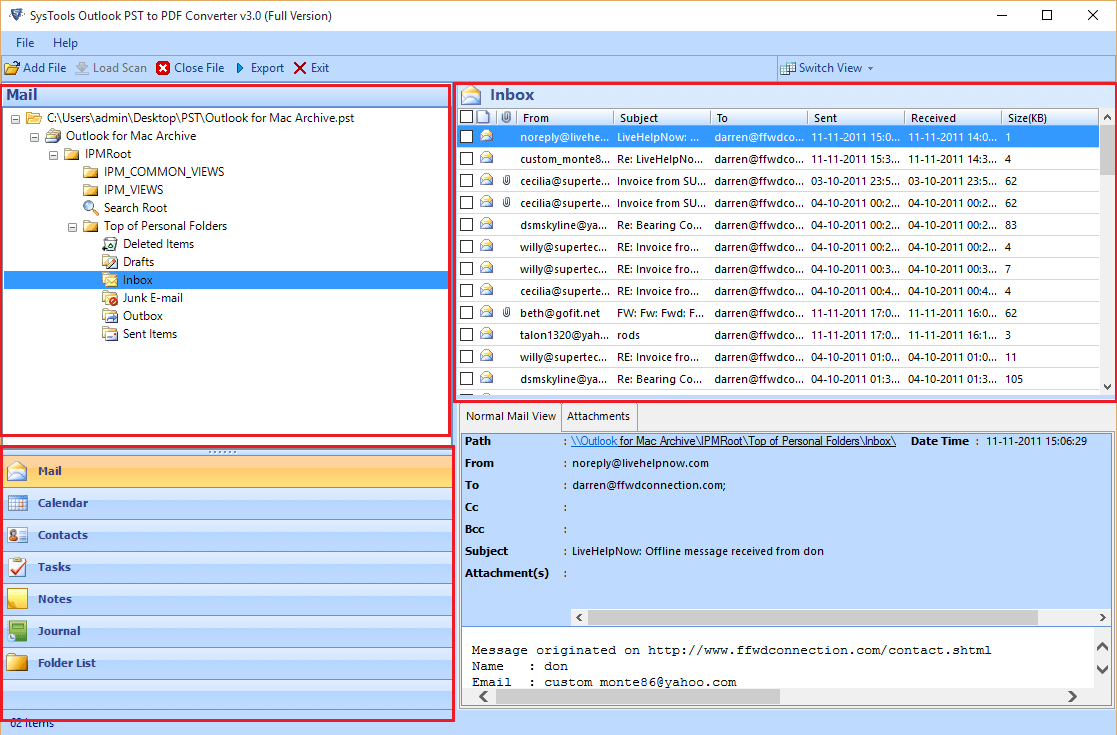1117x735 pixels.
Task: Check the checkbox on the first inbox email
Action: pyautogui.click(x=466, y=136)
